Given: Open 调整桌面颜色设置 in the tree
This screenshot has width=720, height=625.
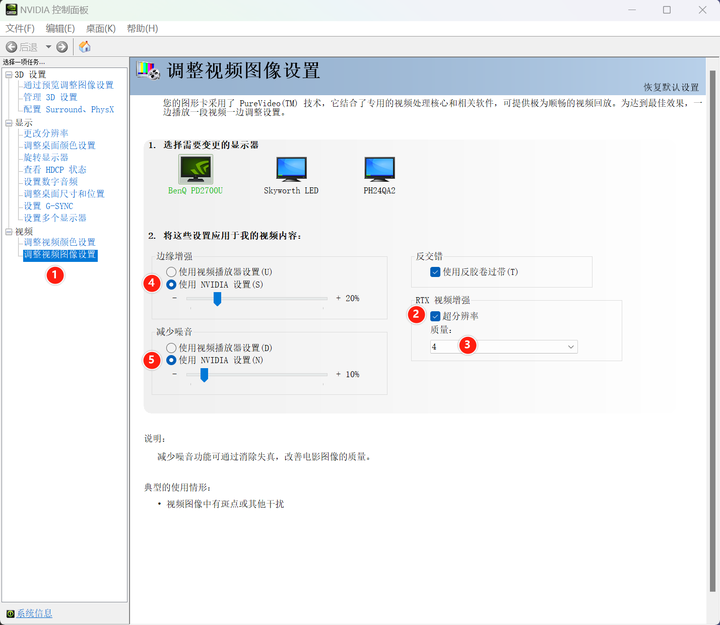Looking at the screenshot, I should click(x=60, y=145).
